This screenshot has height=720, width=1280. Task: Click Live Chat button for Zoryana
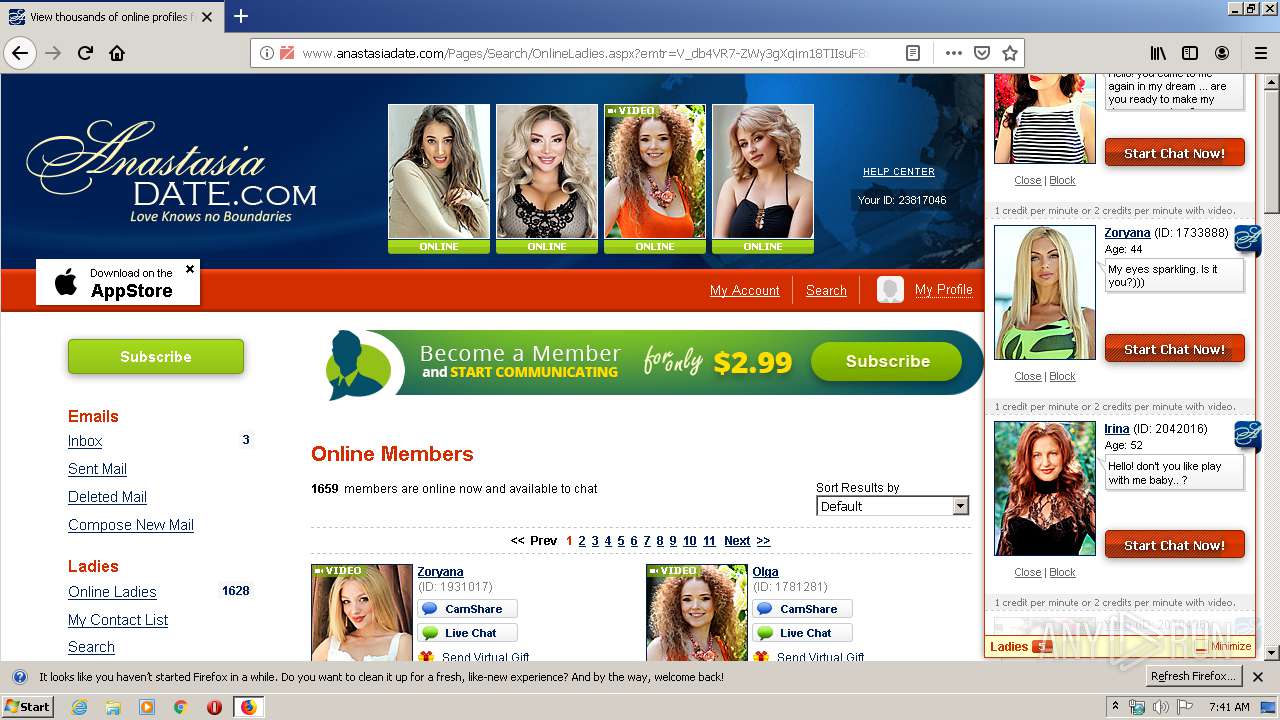pyautogui.click(x=467, y=633)
